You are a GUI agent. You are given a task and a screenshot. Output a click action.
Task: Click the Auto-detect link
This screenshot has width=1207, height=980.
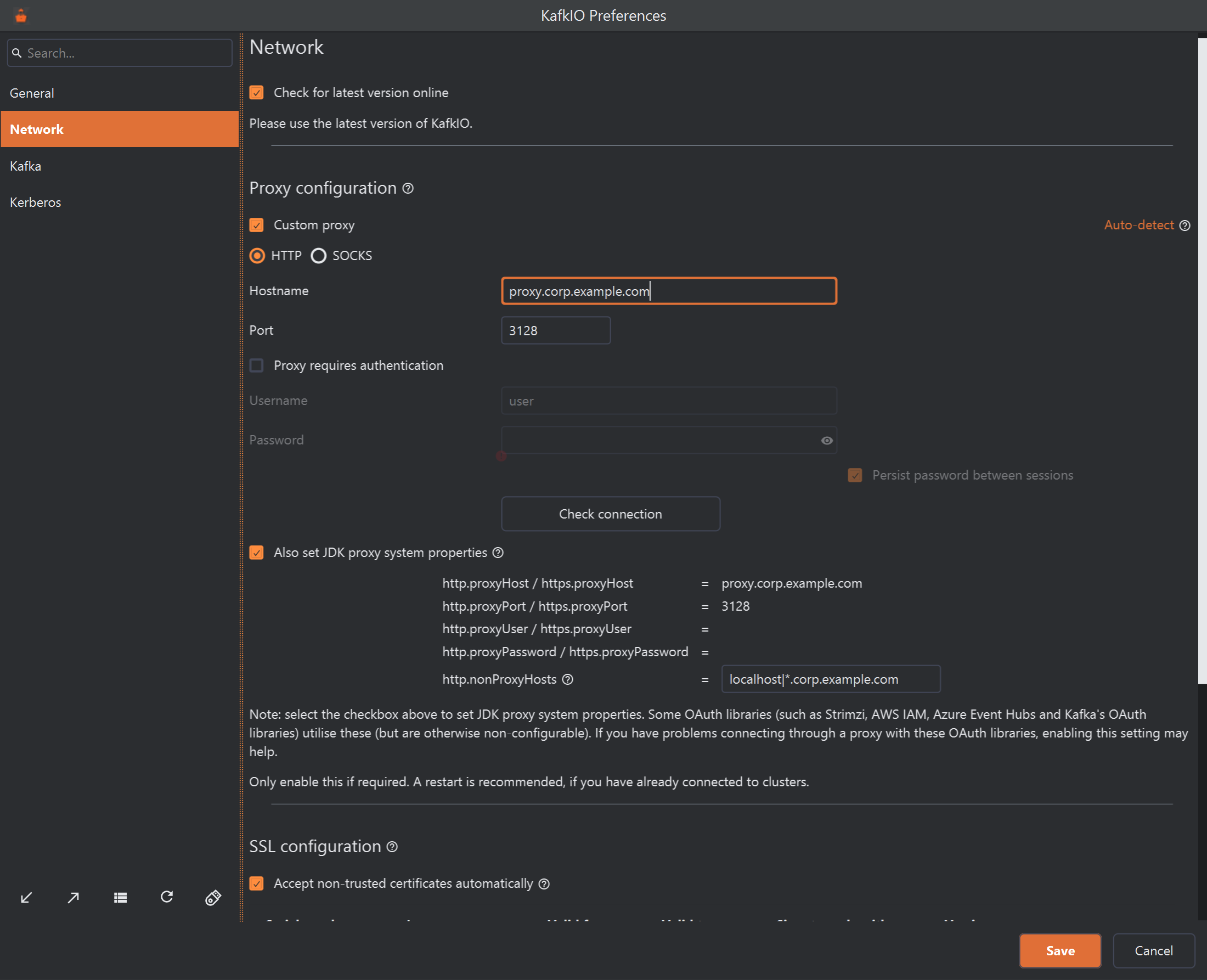pos(1139,225)
